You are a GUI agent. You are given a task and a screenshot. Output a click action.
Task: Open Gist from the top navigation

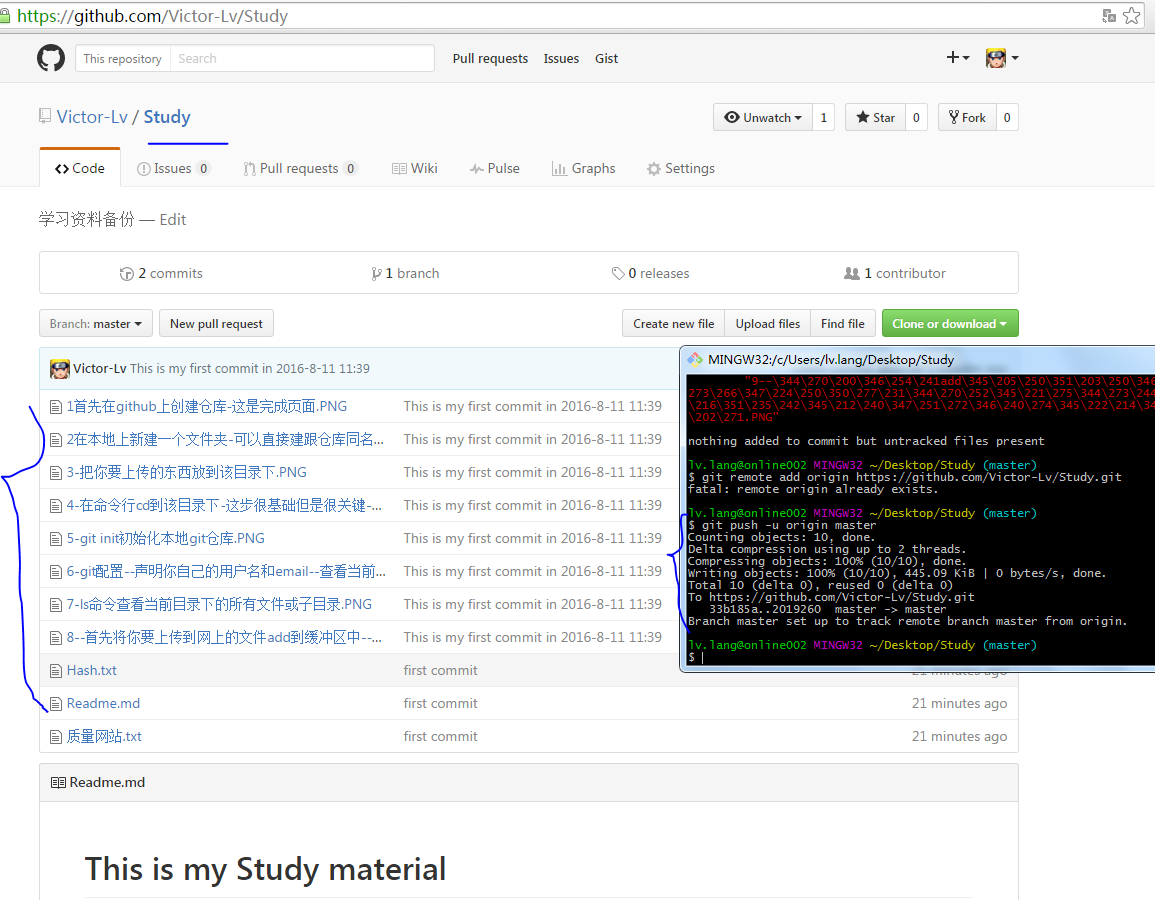click(606, 58)
